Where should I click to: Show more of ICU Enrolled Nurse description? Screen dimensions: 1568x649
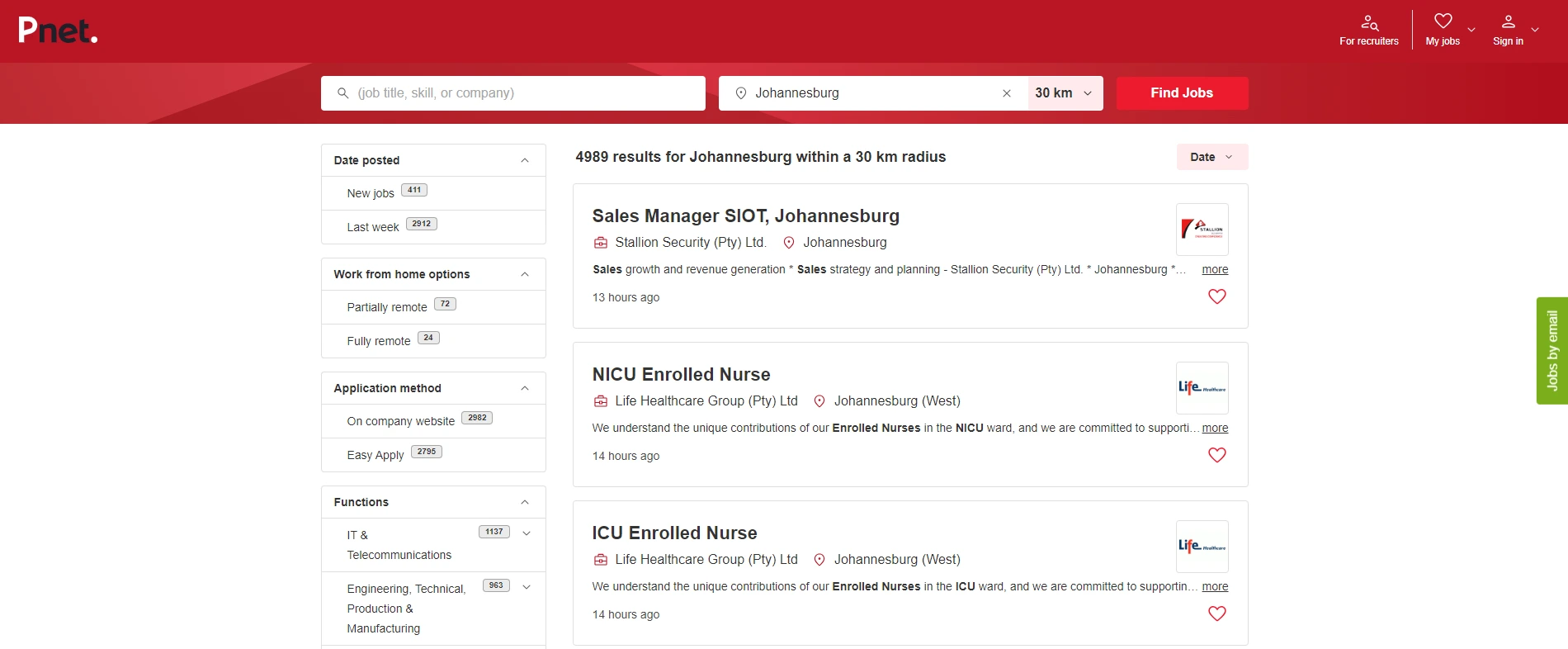[x=1215, y=587]
